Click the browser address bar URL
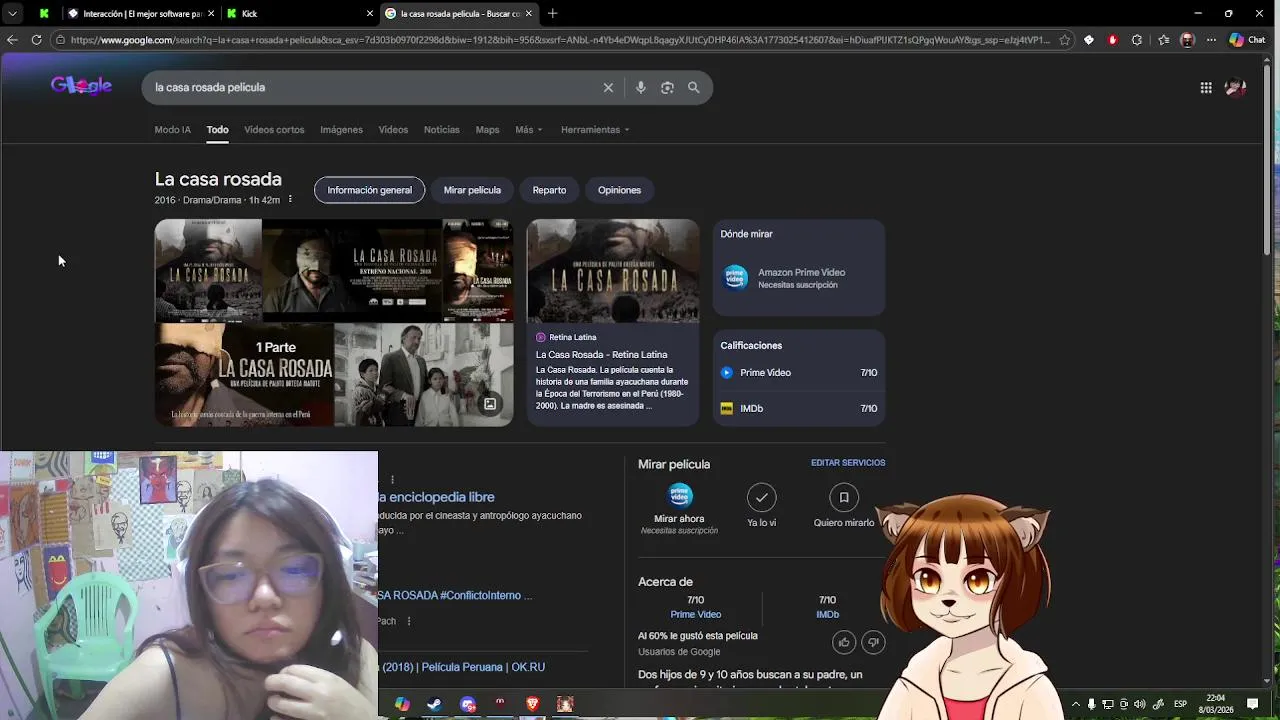The image size is (1280, 720). point(560,40)
